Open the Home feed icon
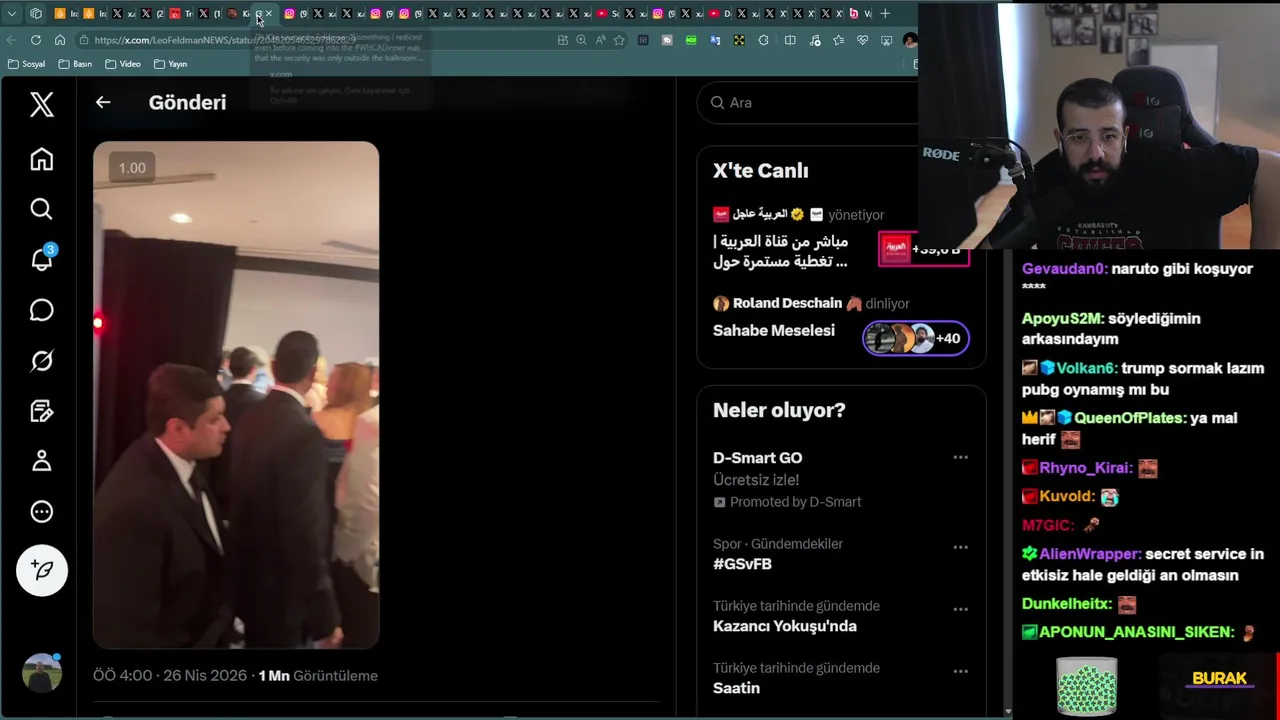This screenshot has height=720, width=1280. tap(41, 159)
